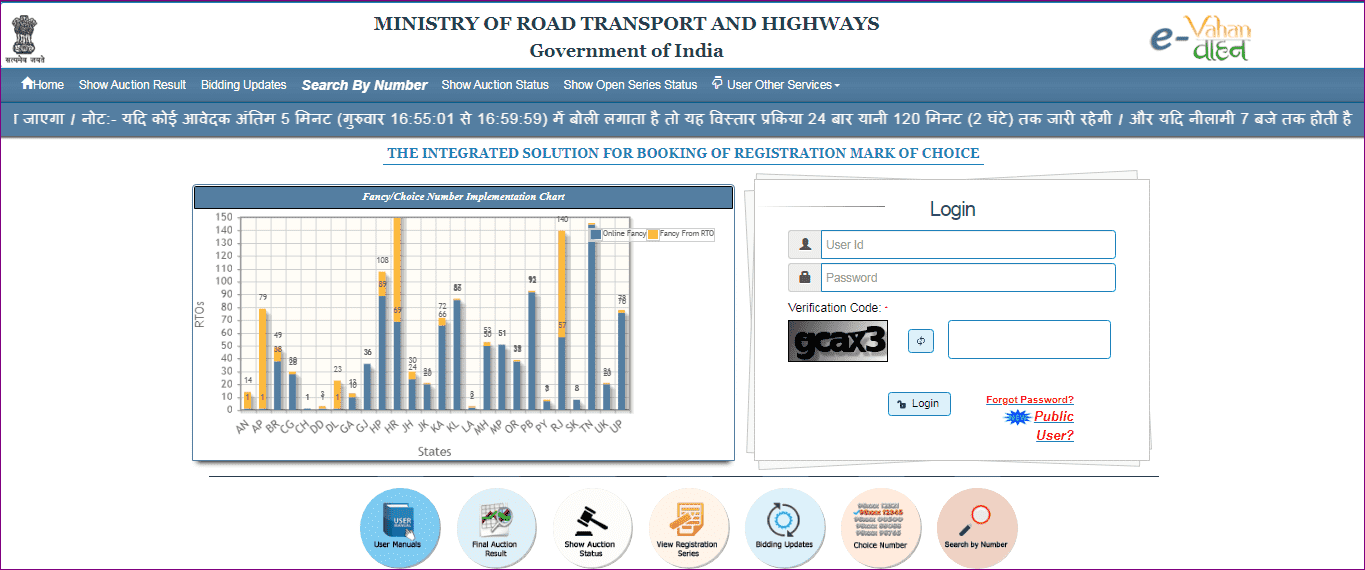
Task: Toggle Online Fancy legend swatch
Action: point(596,234)
